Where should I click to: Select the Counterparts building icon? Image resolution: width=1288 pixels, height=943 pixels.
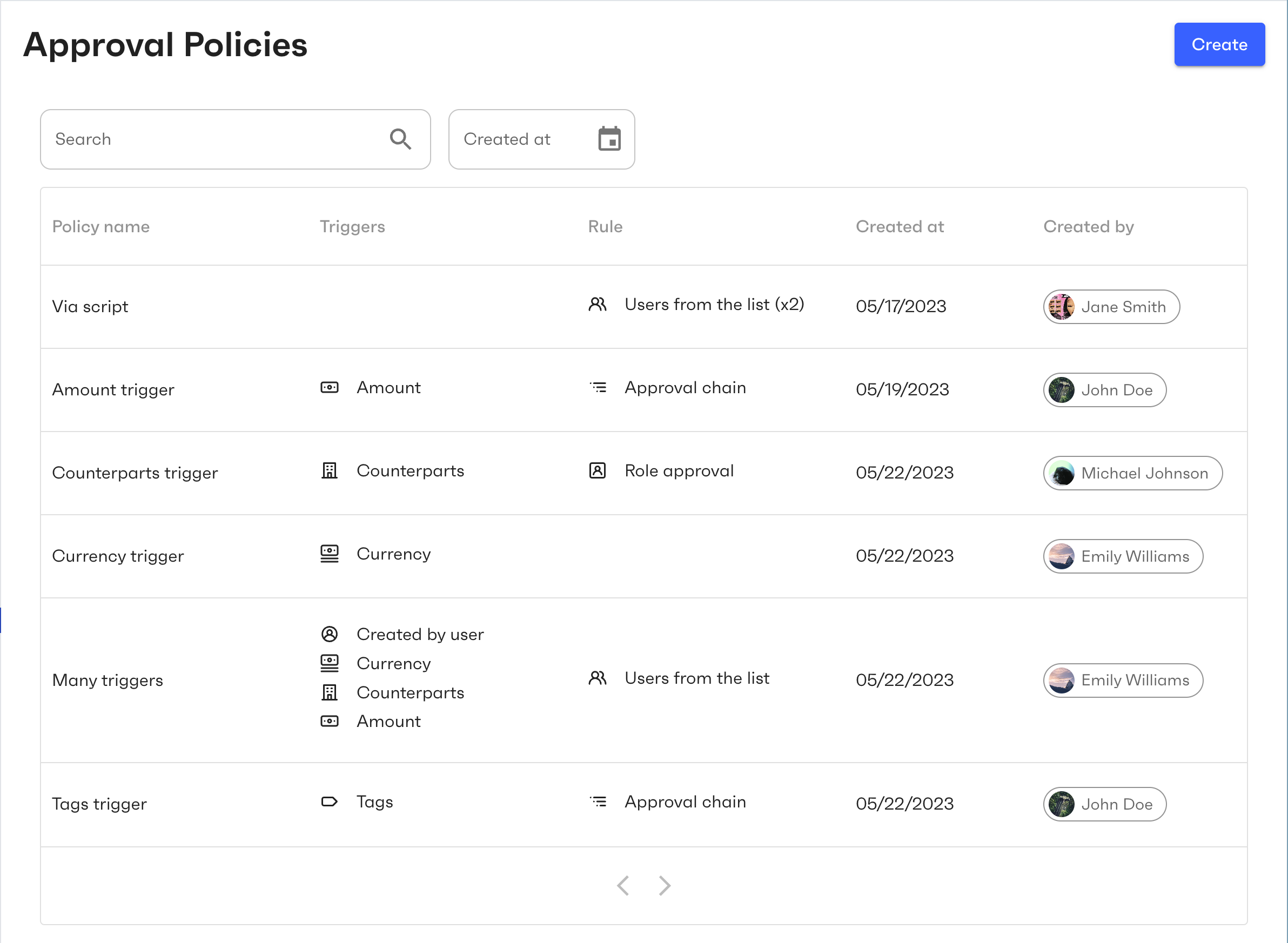tap(330, 471)
